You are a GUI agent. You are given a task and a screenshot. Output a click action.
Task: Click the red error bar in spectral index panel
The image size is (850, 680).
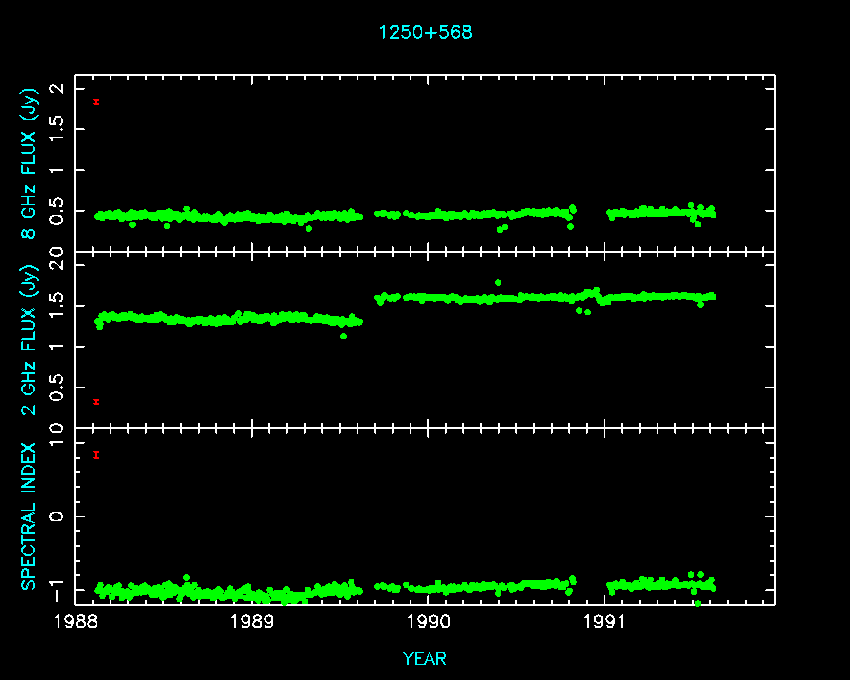pyautogui.click(x=96, y=455)
